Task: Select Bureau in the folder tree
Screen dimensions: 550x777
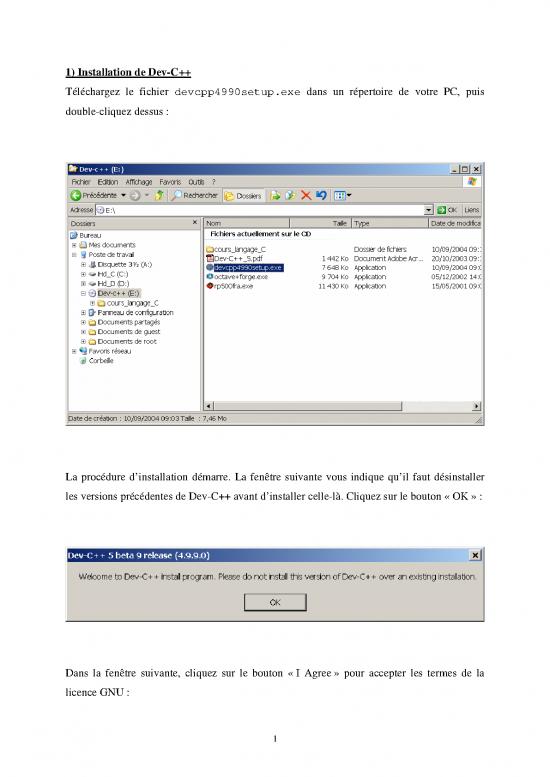Action: (90, 235)
